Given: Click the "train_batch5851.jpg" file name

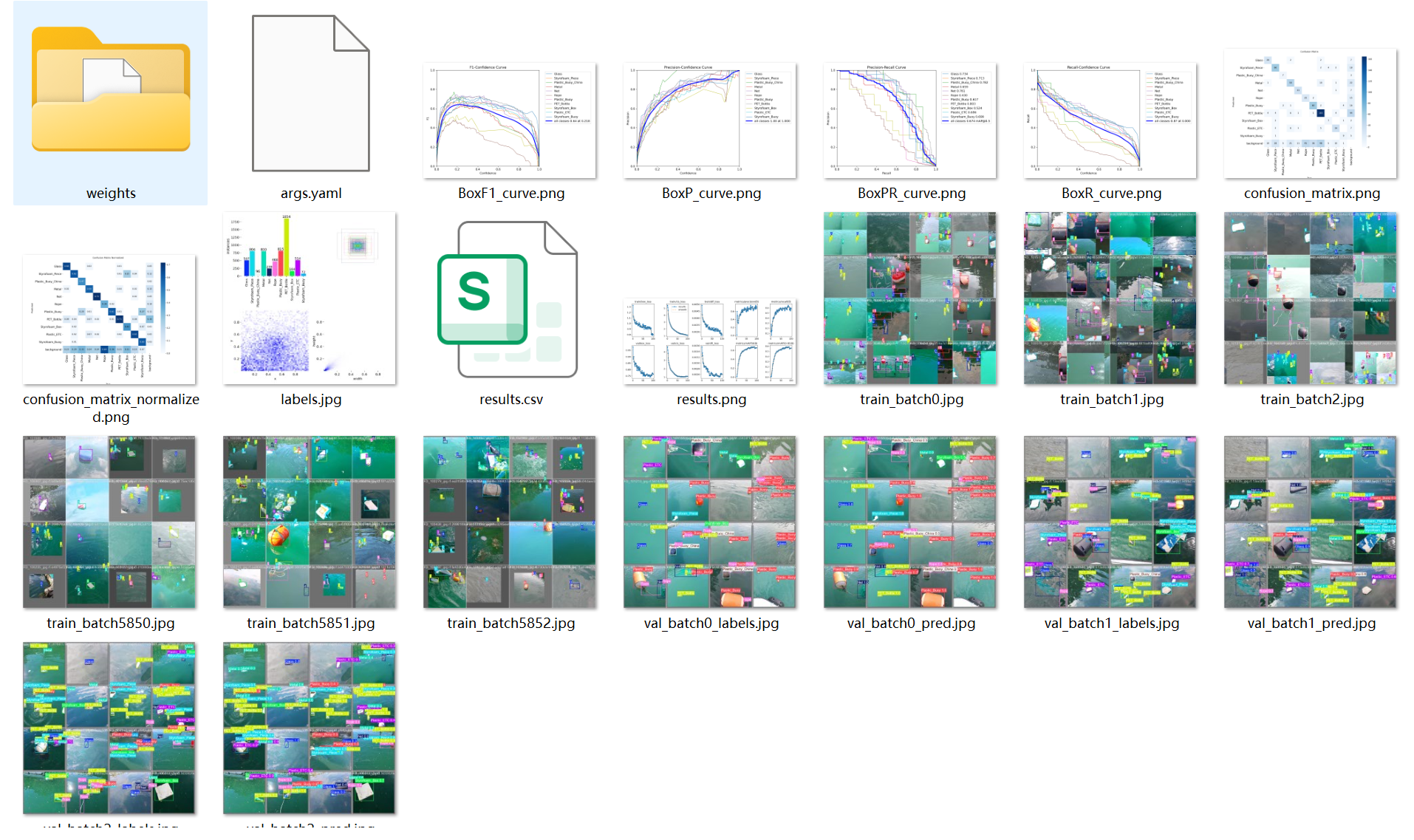Looking at the screenshot, I should [x=311, y=624].
